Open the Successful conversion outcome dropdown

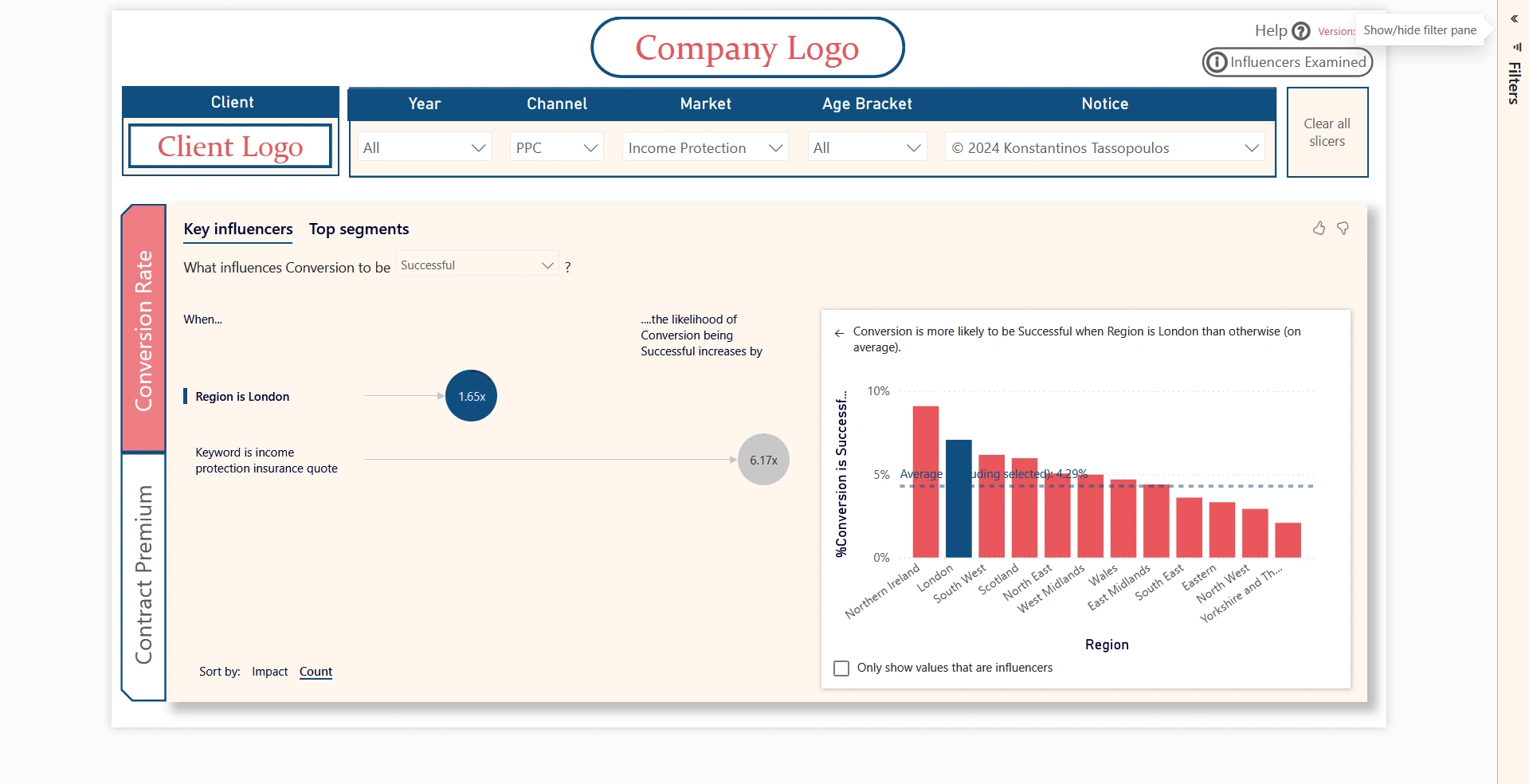477,265
